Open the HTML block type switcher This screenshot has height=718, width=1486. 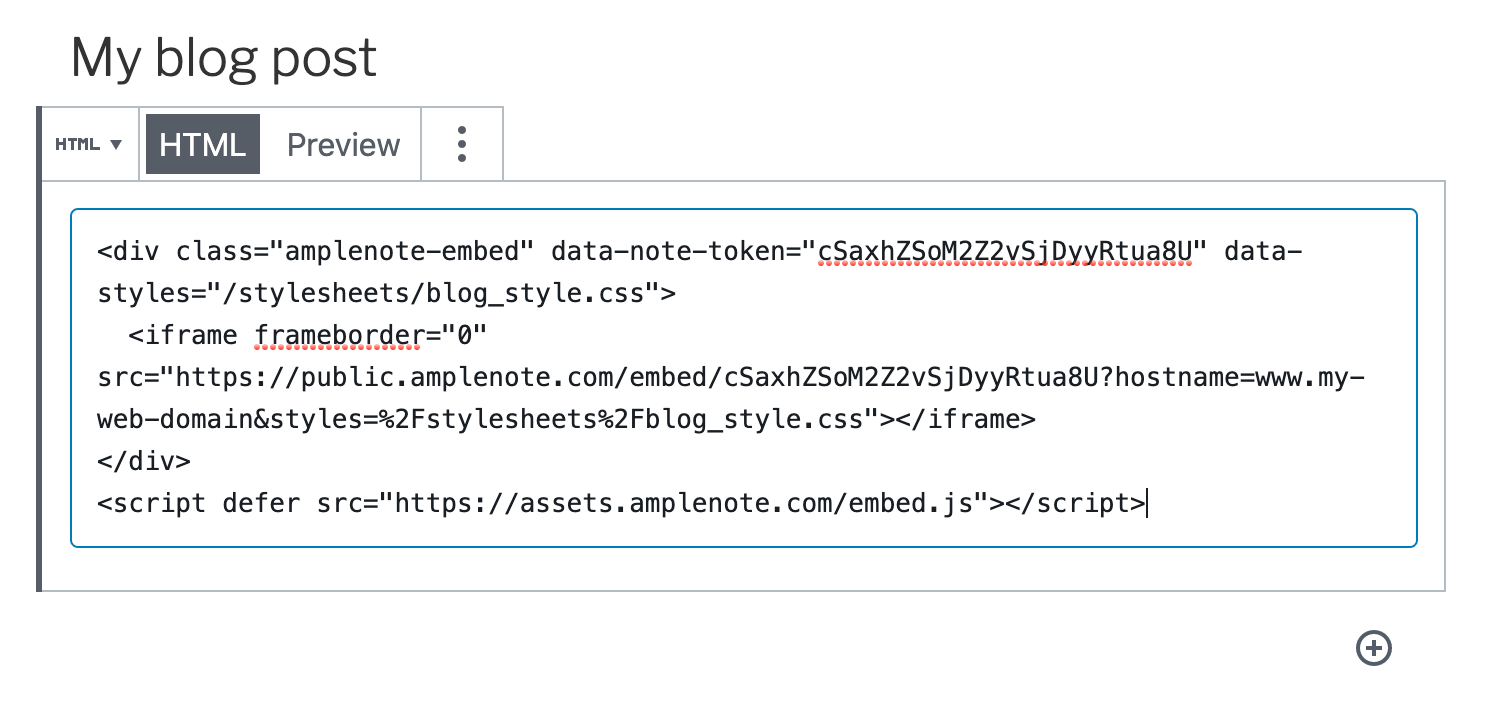[89, 144]
